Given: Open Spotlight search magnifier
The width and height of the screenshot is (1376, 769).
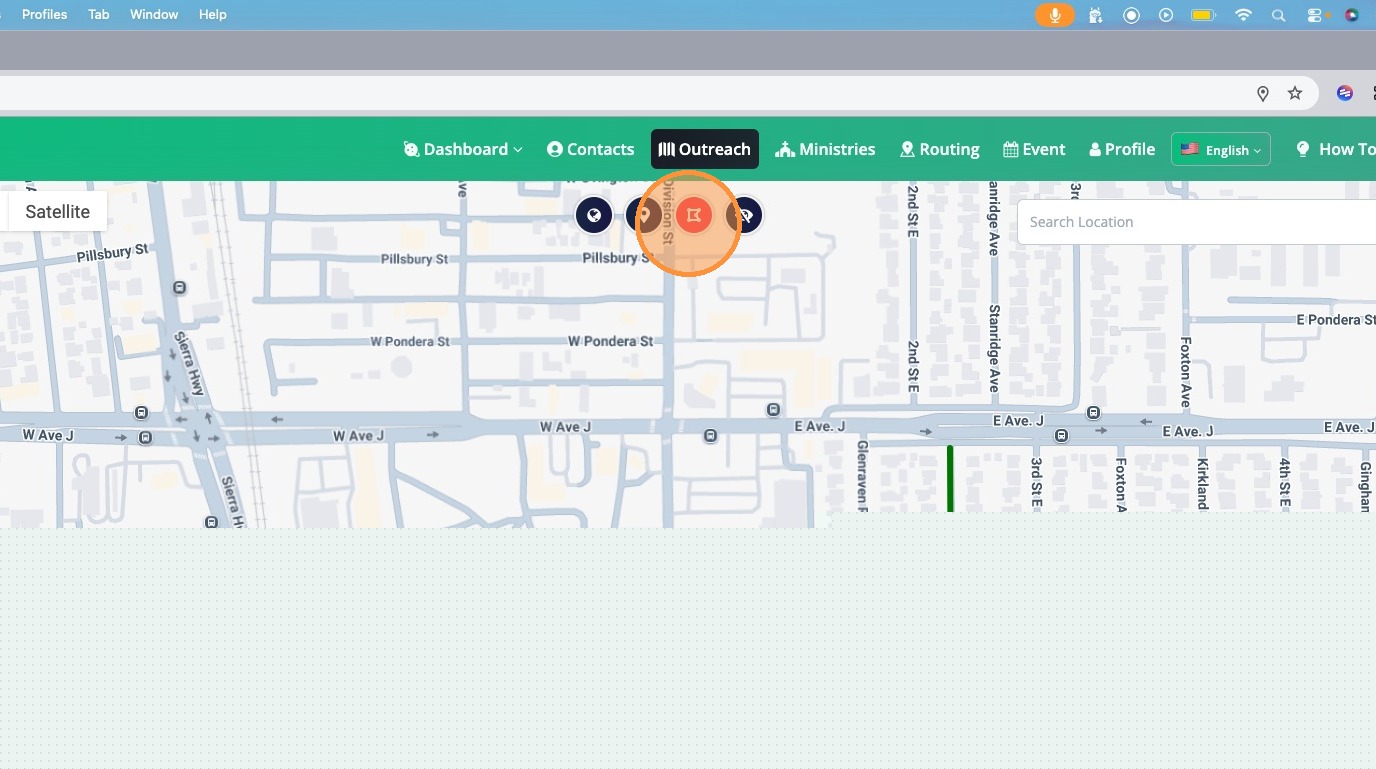Looking at the screenshot, I should pos(1278,15).
